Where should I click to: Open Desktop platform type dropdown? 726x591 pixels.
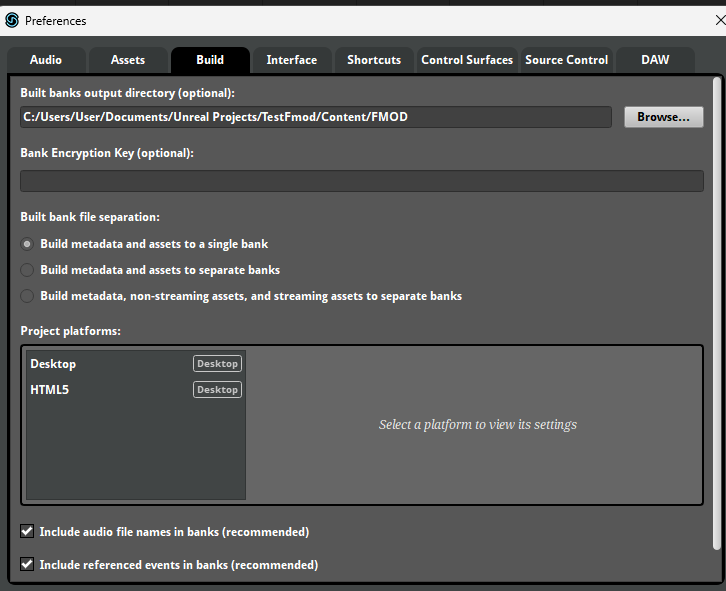point(218,364)
